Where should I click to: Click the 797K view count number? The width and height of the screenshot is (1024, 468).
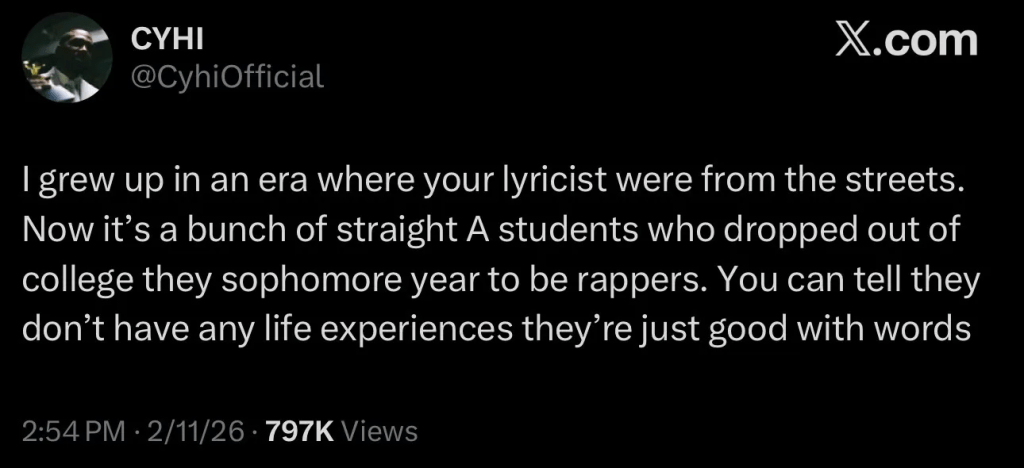(x=301, y=431)
